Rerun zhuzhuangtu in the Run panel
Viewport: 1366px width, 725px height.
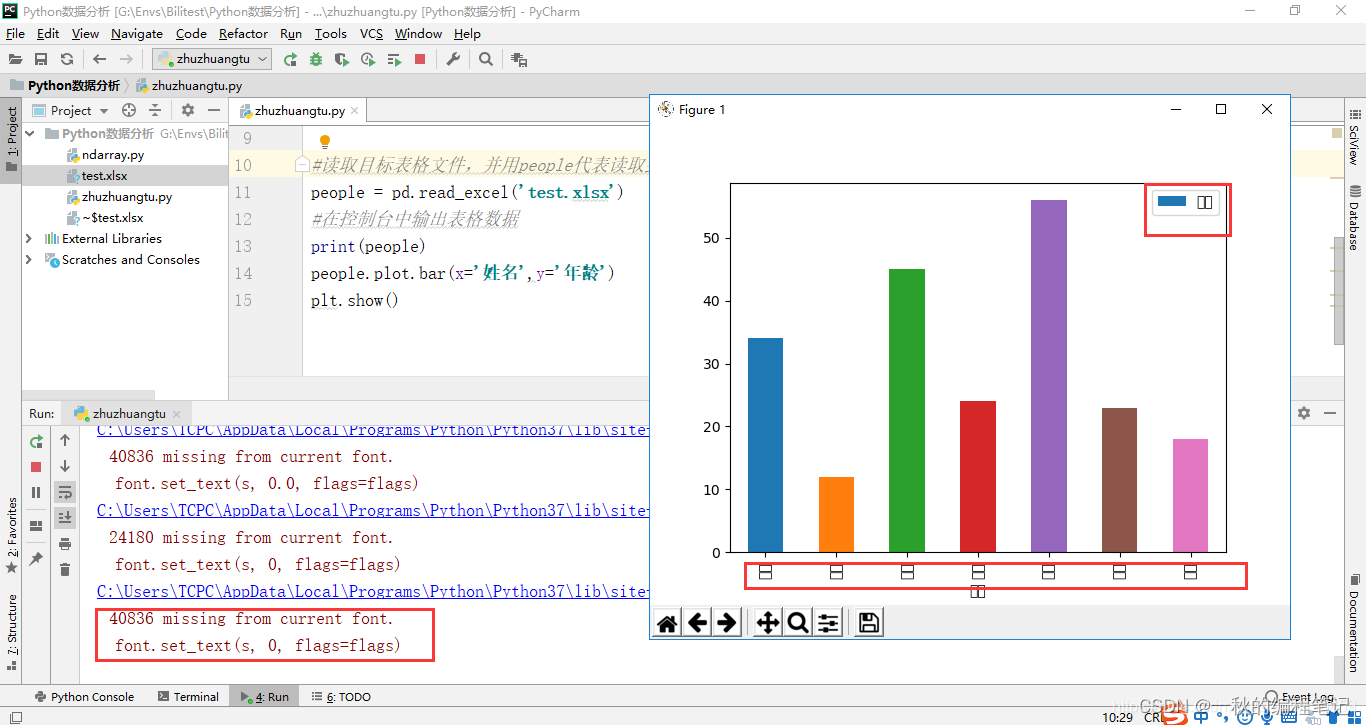[x=36, y=441]
